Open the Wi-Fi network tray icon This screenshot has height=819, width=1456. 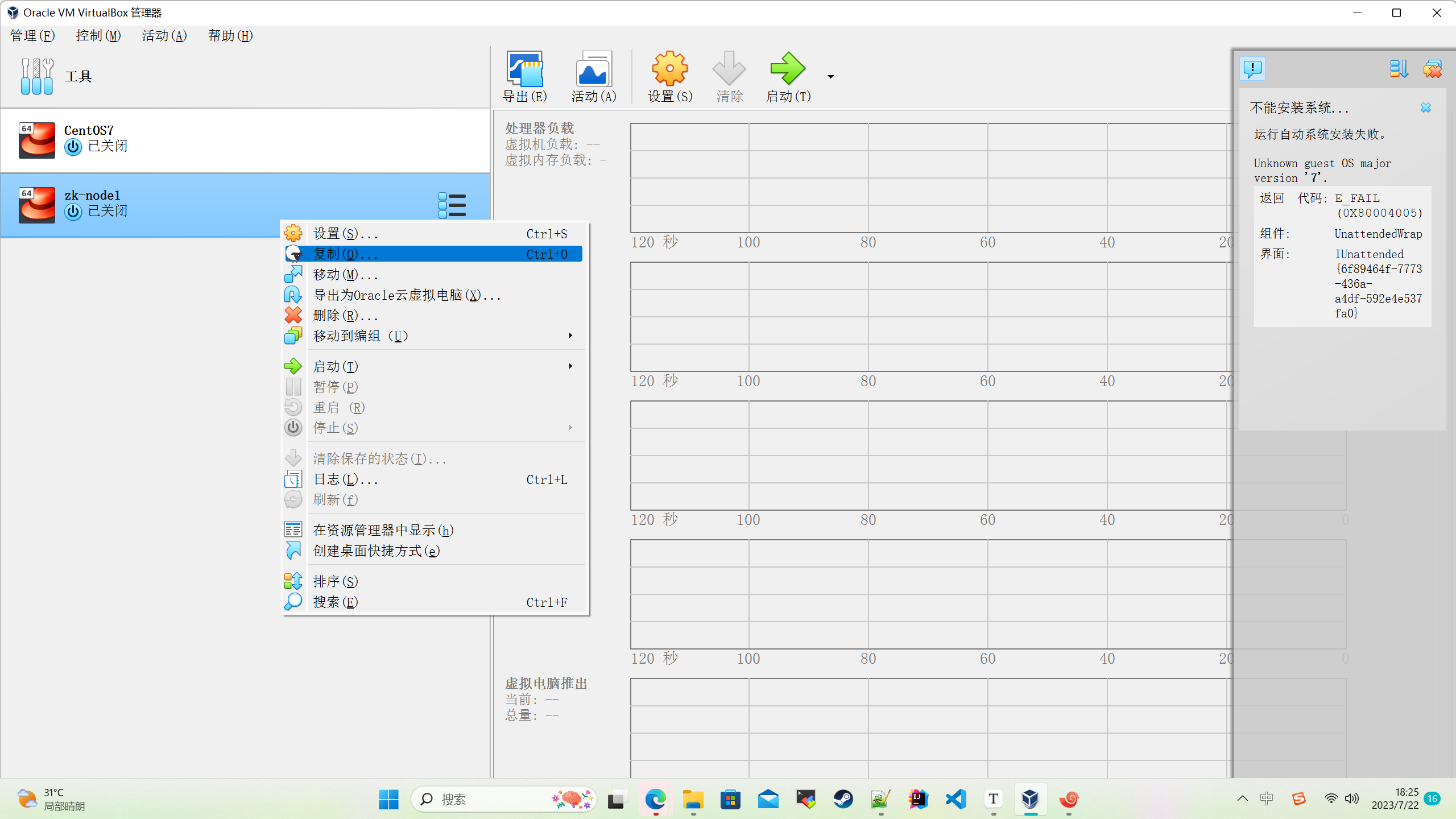click(x=1331, y=799)
